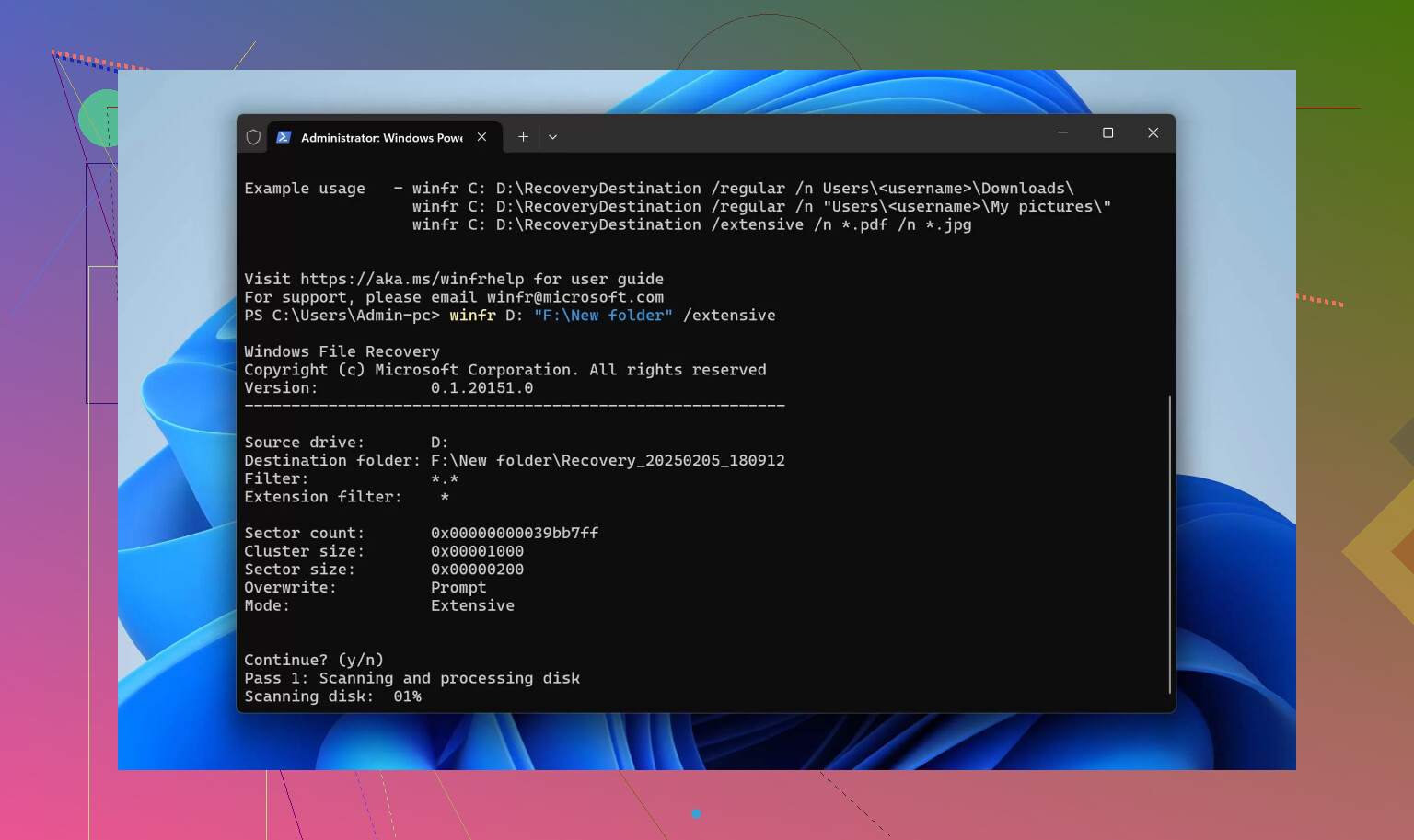Expand the new tab profile dropdown chevron
1414x840 pixels.
click(x=552, y=137)
